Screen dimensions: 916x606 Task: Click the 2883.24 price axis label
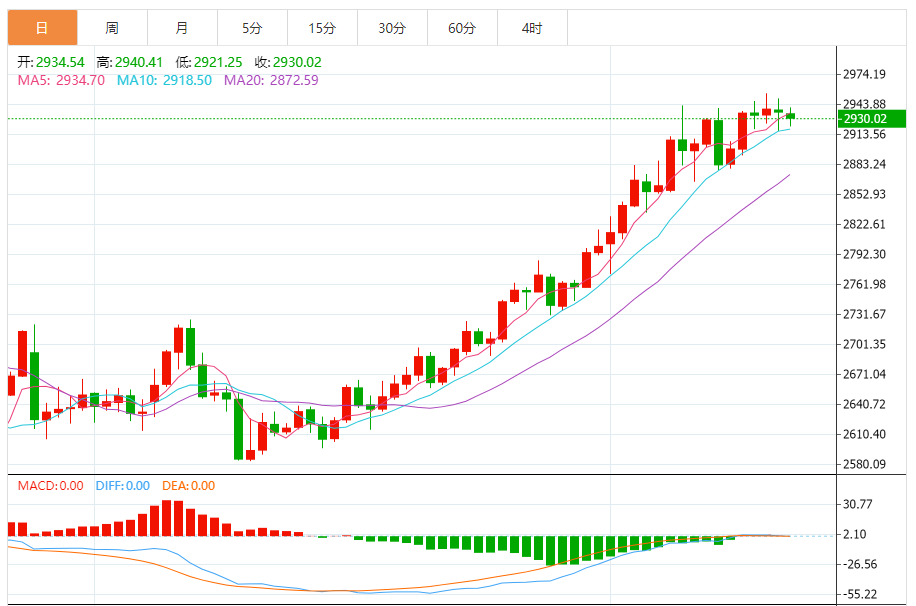coord(864,164)
